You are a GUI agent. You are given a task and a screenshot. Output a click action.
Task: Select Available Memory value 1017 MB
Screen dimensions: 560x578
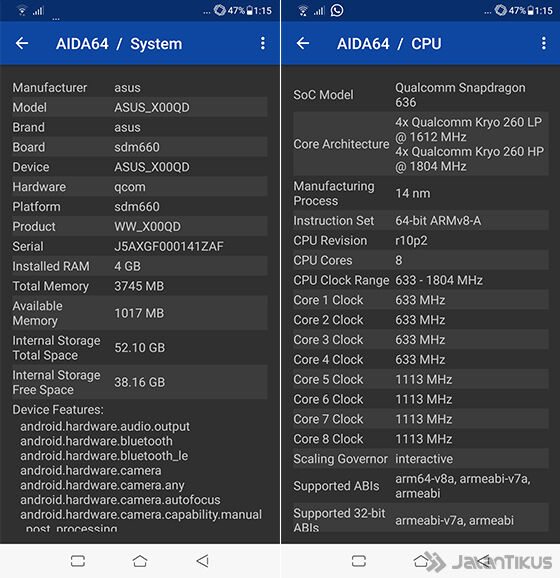(139, 313)
